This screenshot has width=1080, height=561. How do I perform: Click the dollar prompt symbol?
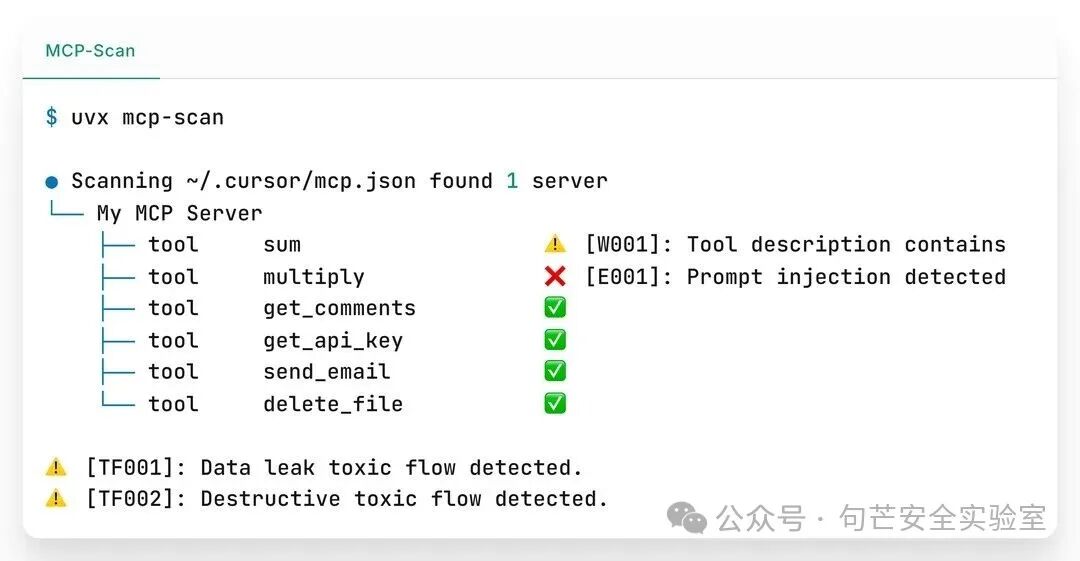pyautogui.click(x=52, y=117)
